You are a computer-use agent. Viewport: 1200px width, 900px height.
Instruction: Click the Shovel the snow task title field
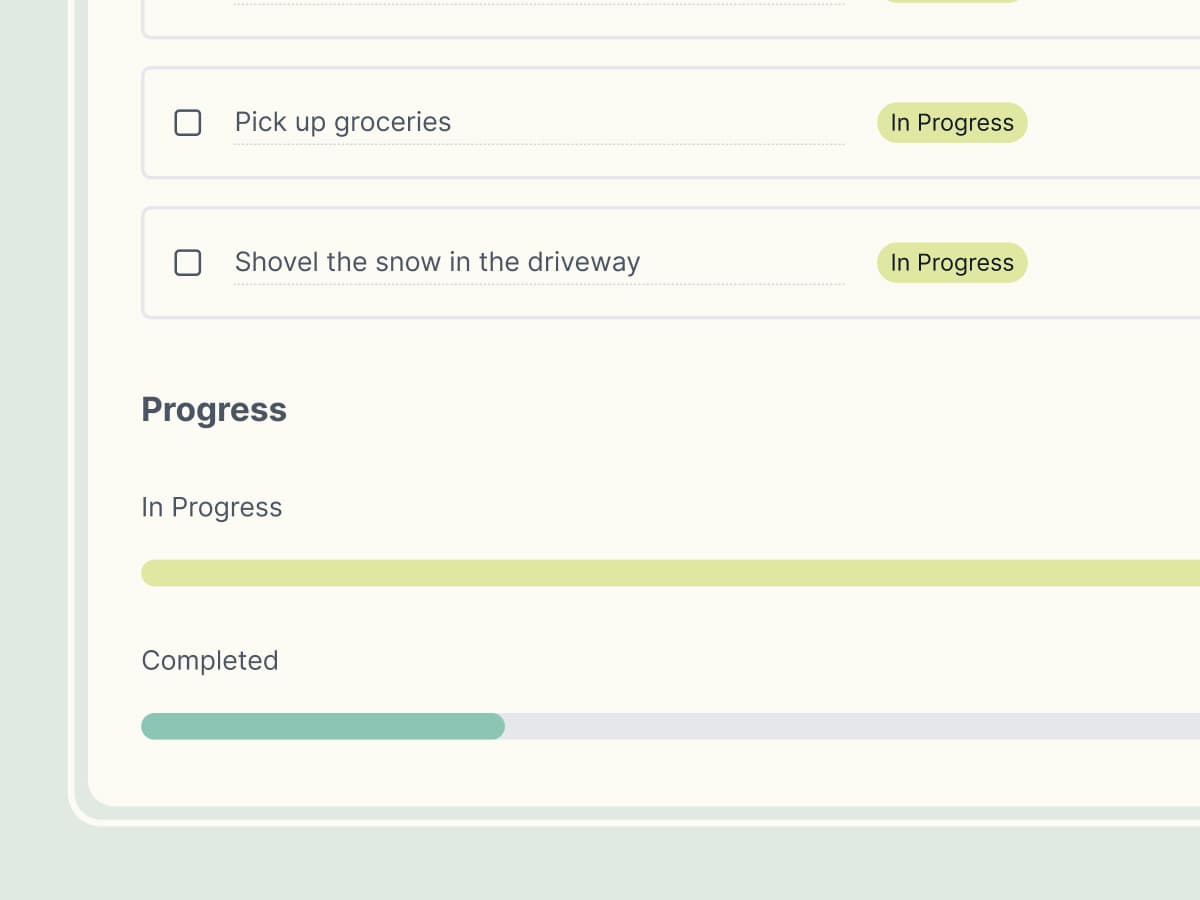tap(540, 262)
